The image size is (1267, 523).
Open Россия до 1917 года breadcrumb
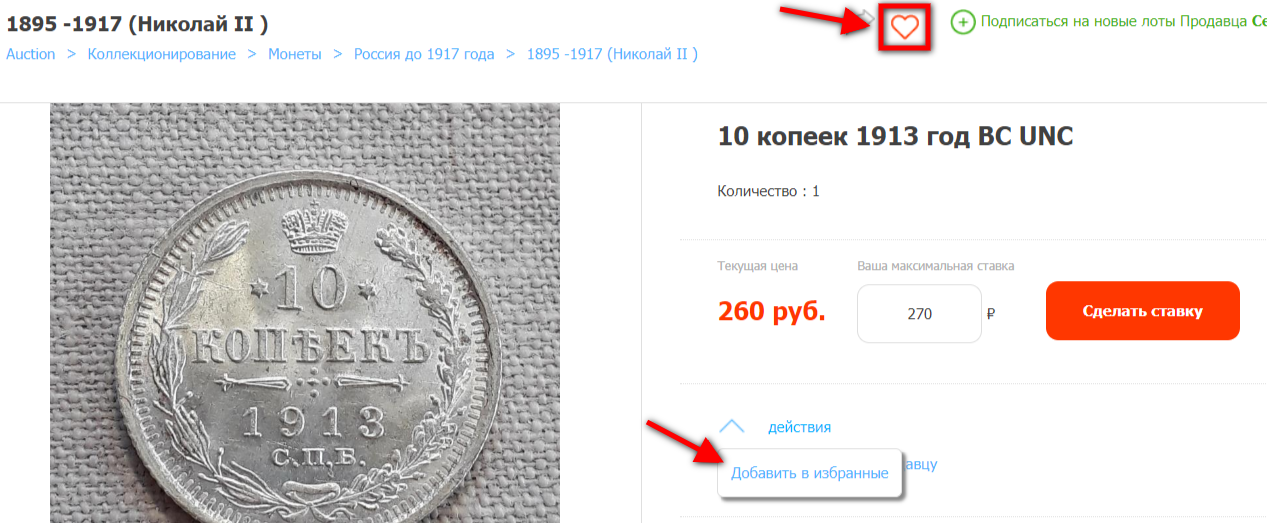[x=424, y=54]
